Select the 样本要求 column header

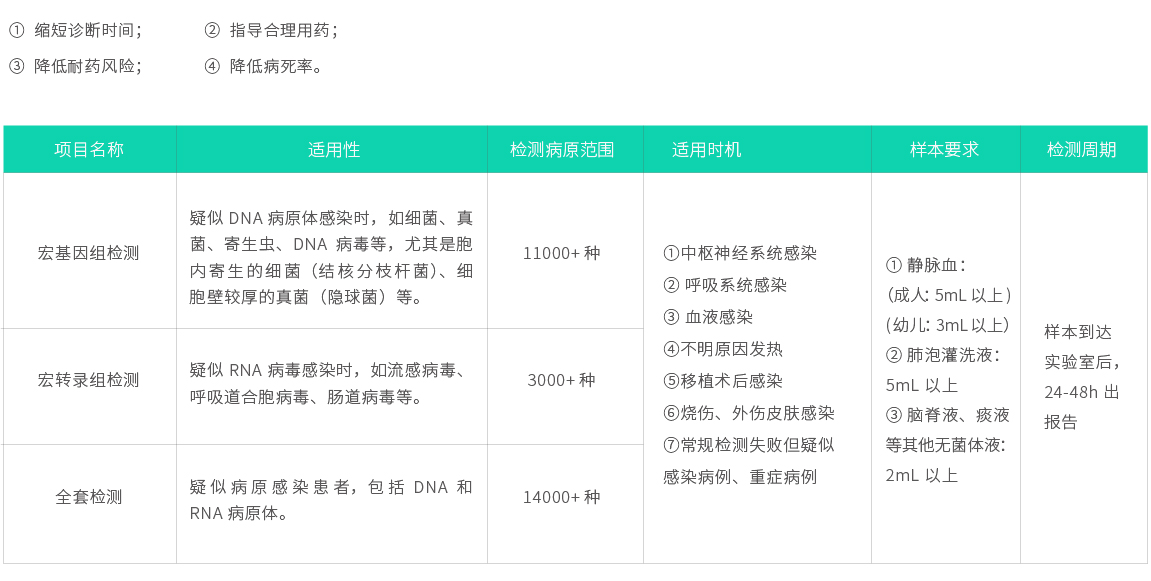tap(944, 150)
